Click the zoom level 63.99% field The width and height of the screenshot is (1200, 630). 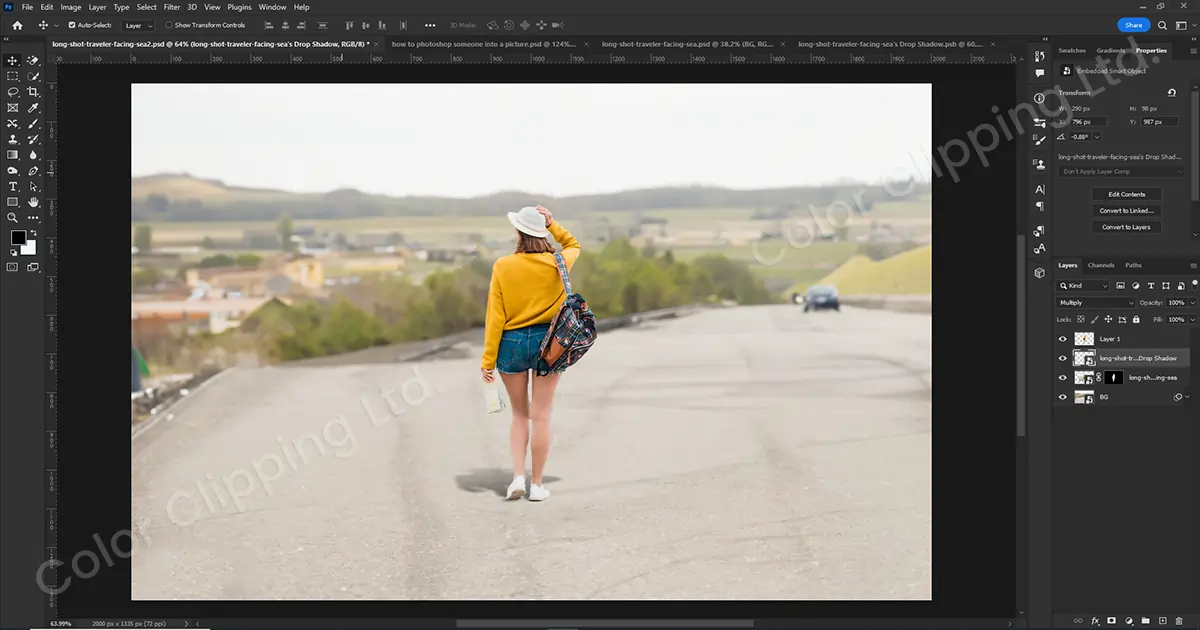coord(62,623)
